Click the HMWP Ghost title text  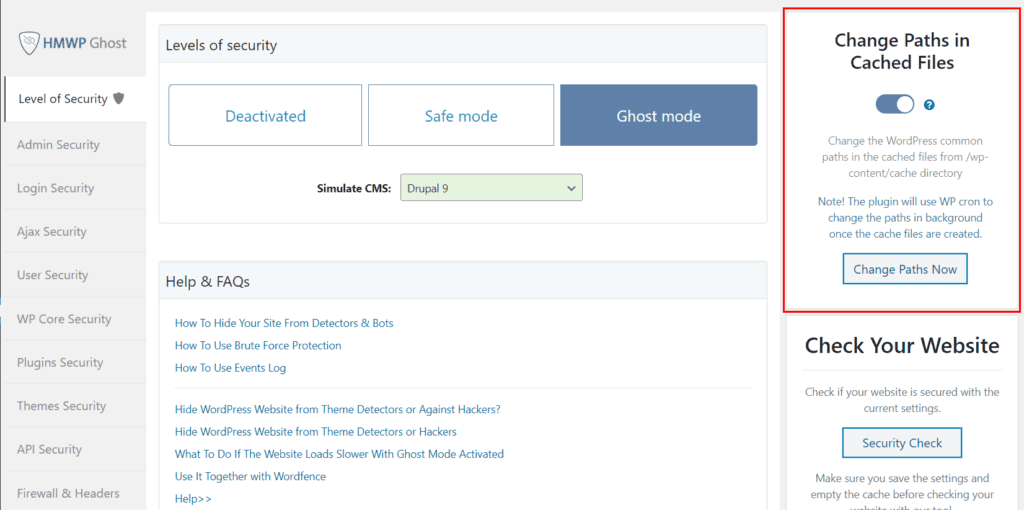click(84, 44)
